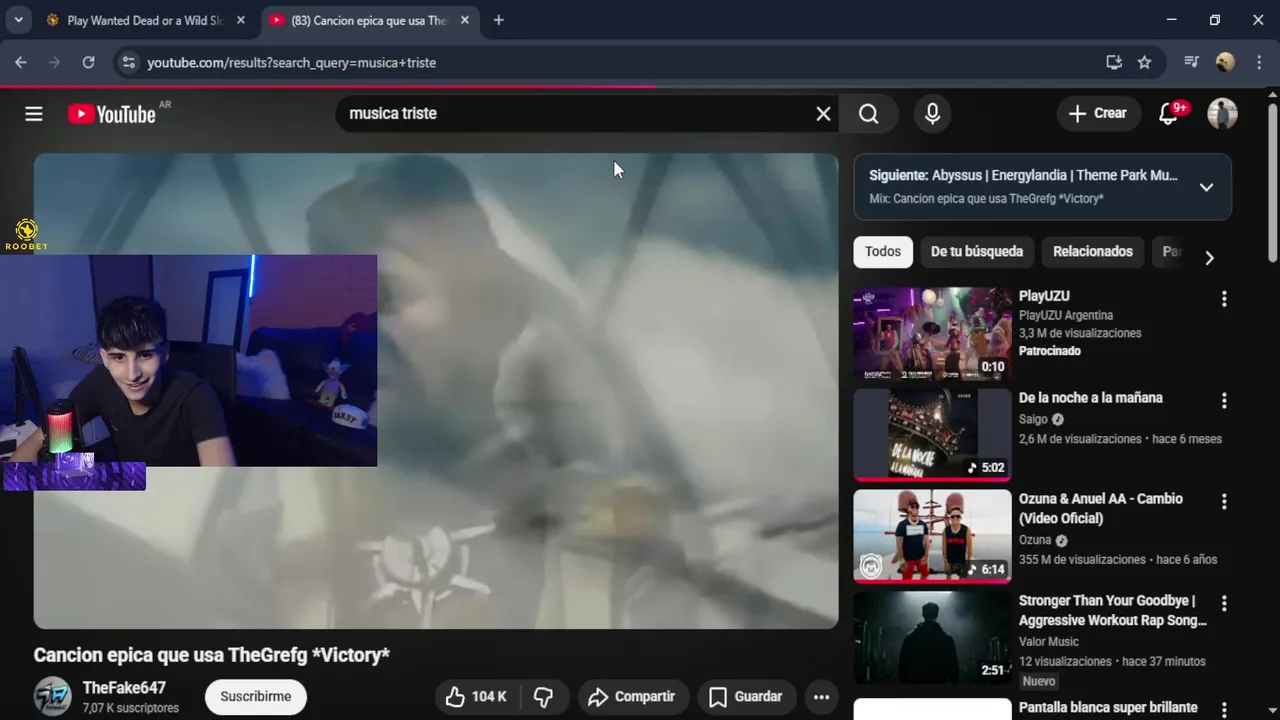Open the account avatar menu
This screenshot has width=1280, height=720.
1222,114
